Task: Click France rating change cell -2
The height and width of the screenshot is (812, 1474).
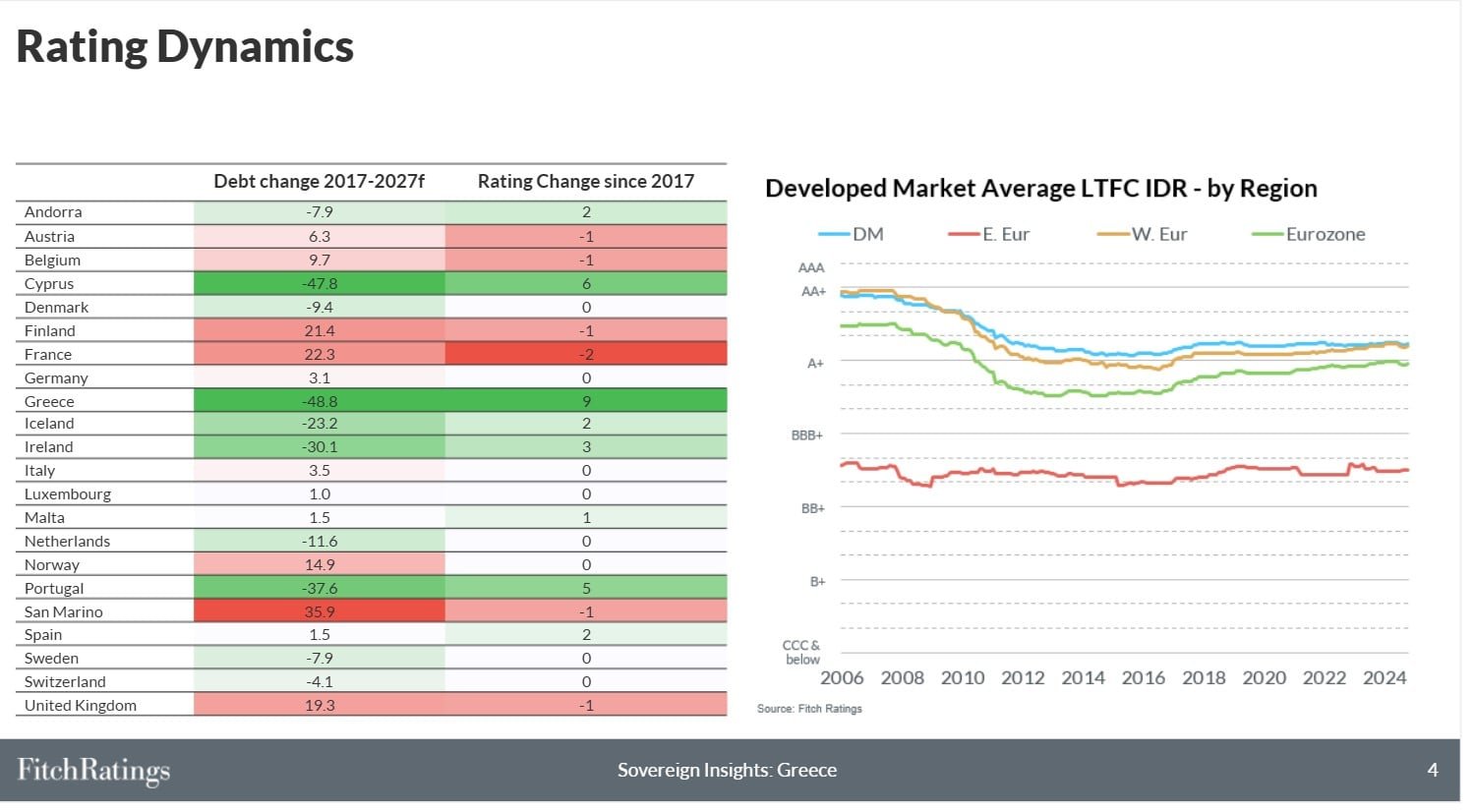Action: (586, 354)
